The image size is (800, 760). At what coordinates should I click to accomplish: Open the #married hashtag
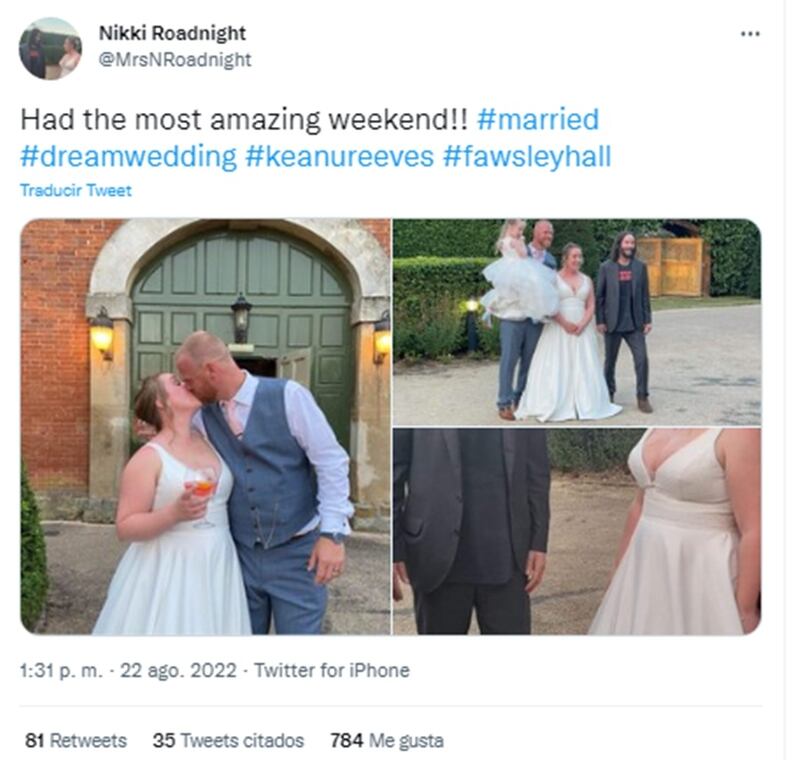(538, 120)
